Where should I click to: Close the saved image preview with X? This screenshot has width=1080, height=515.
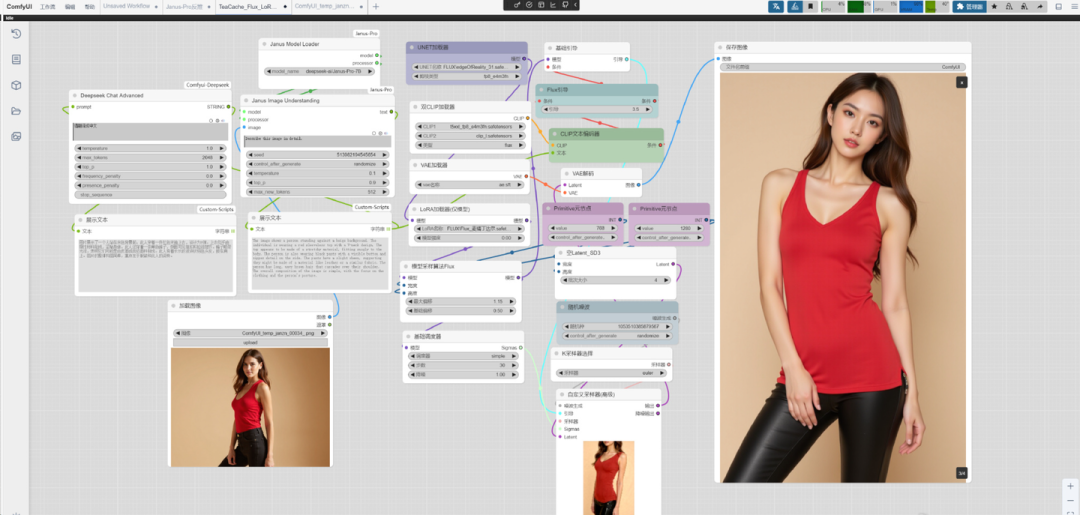(x=962, y=82)
